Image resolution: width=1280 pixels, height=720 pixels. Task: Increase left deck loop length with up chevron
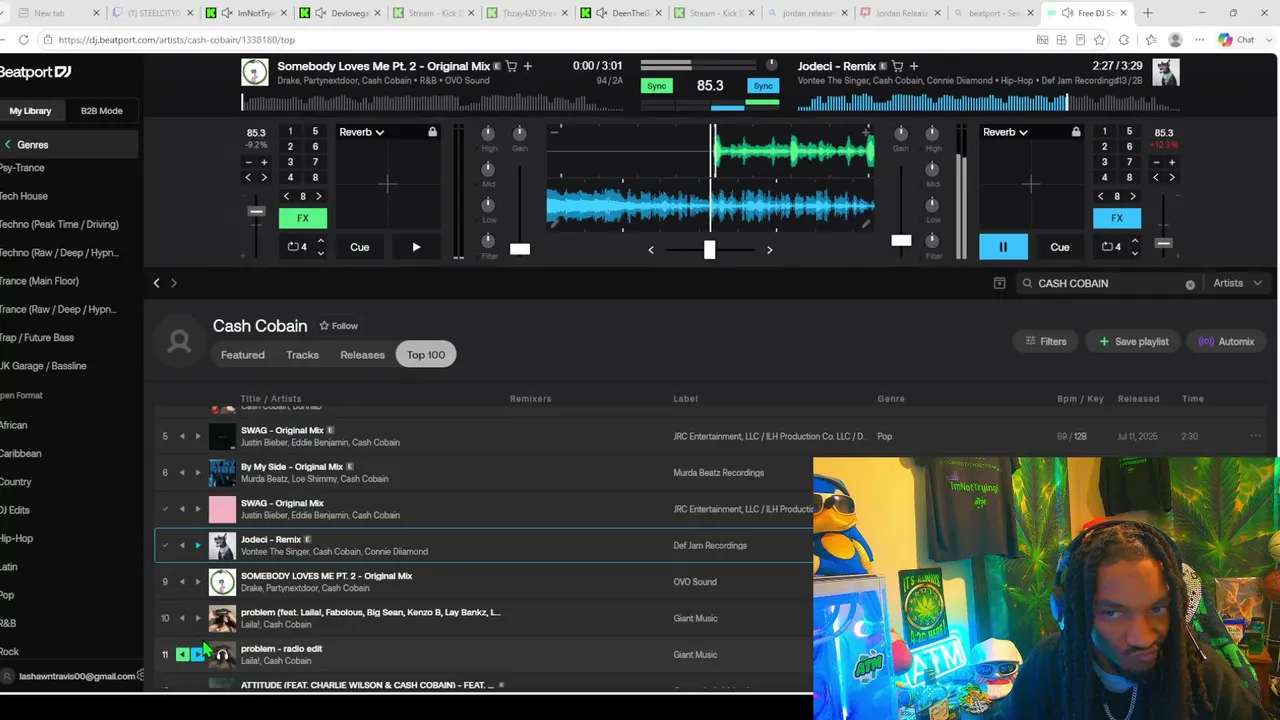point(321,241)
